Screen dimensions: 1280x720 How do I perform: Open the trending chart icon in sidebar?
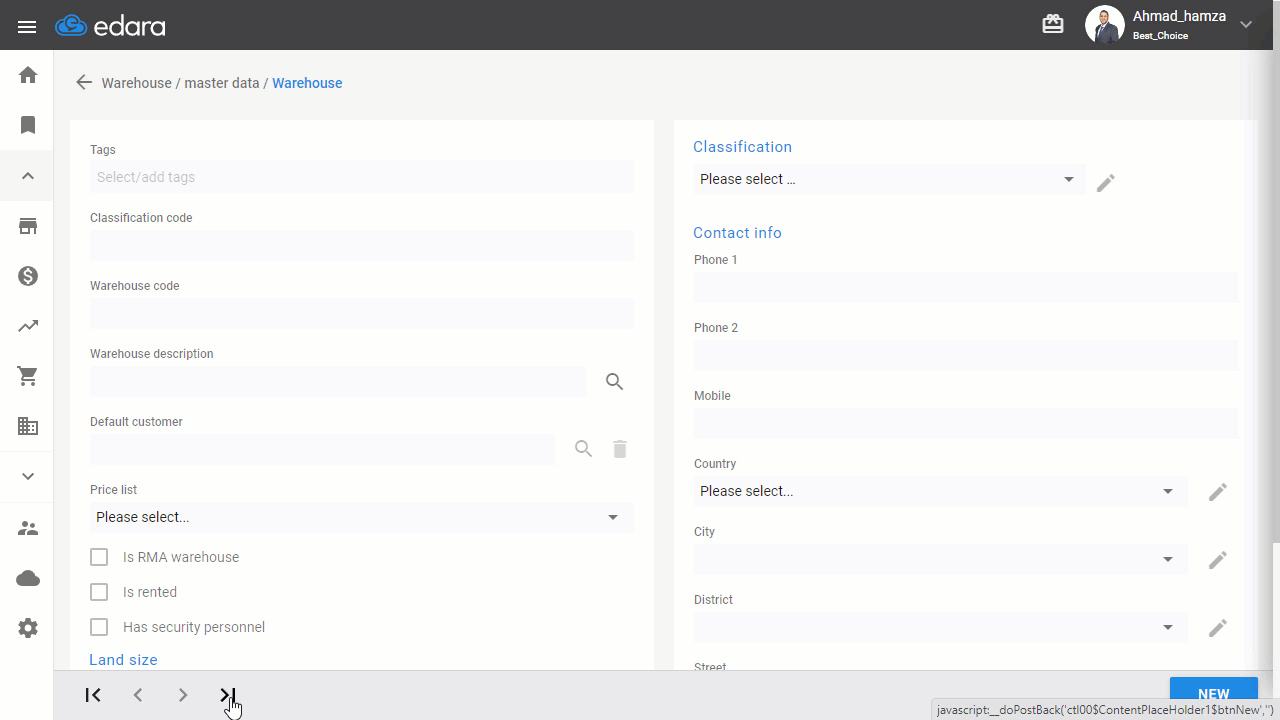(28, 326)
